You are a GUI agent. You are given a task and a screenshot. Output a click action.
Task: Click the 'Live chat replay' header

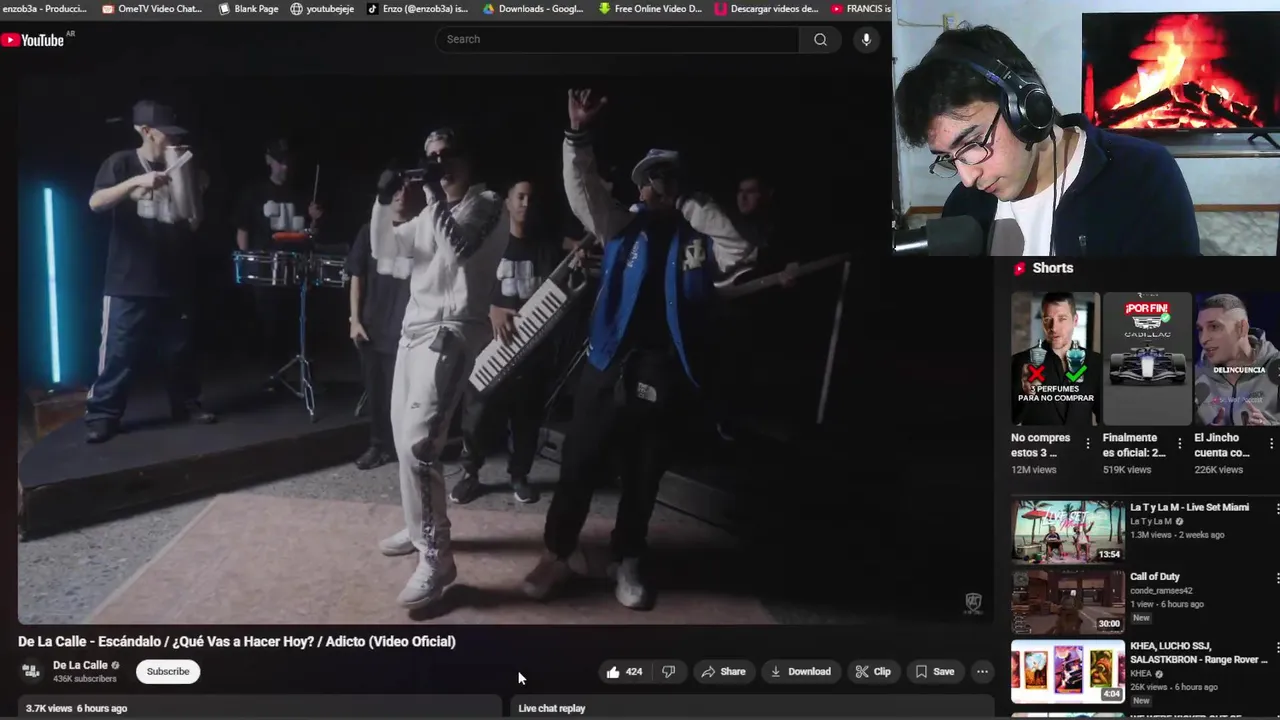point(552,708)
